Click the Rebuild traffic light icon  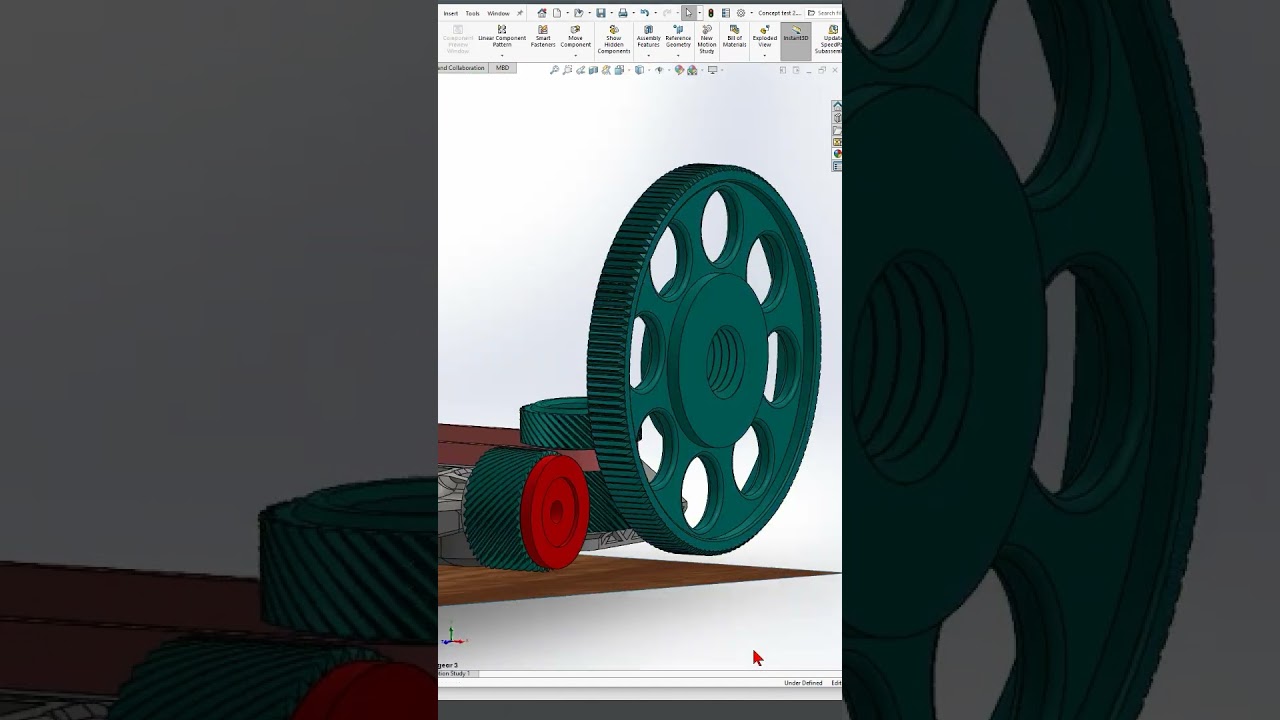[x=711, y=13]
